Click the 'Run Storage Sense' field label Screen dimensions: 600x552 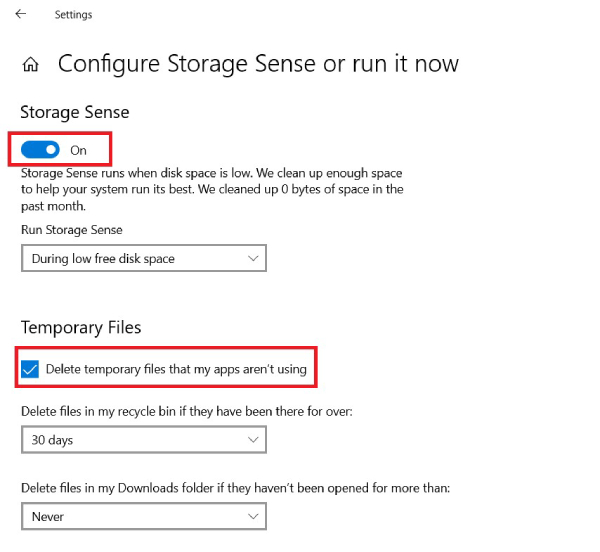tap(72, 229)
